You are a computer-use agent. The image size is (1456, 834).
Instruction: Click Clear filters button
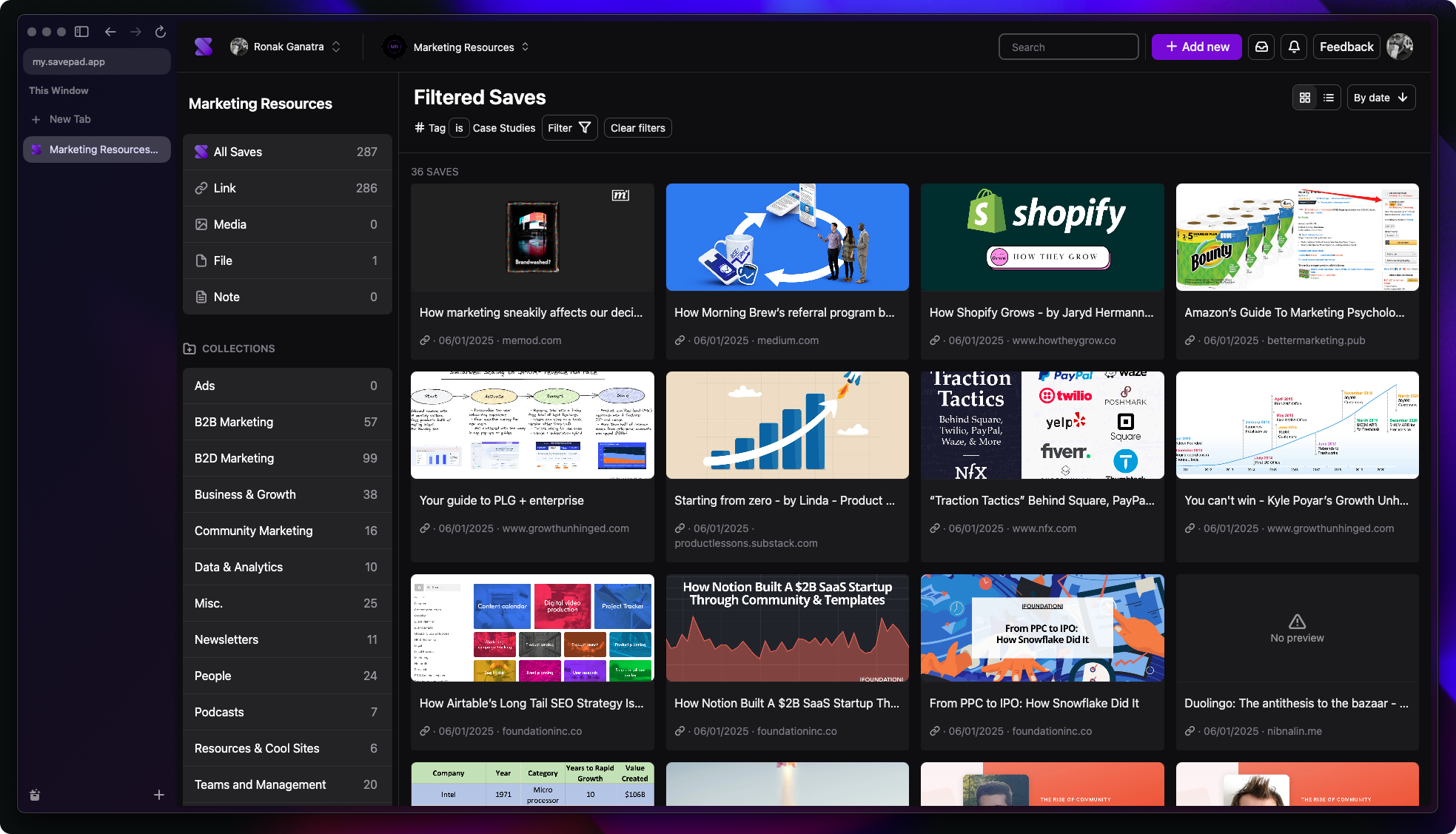[637, 128]
